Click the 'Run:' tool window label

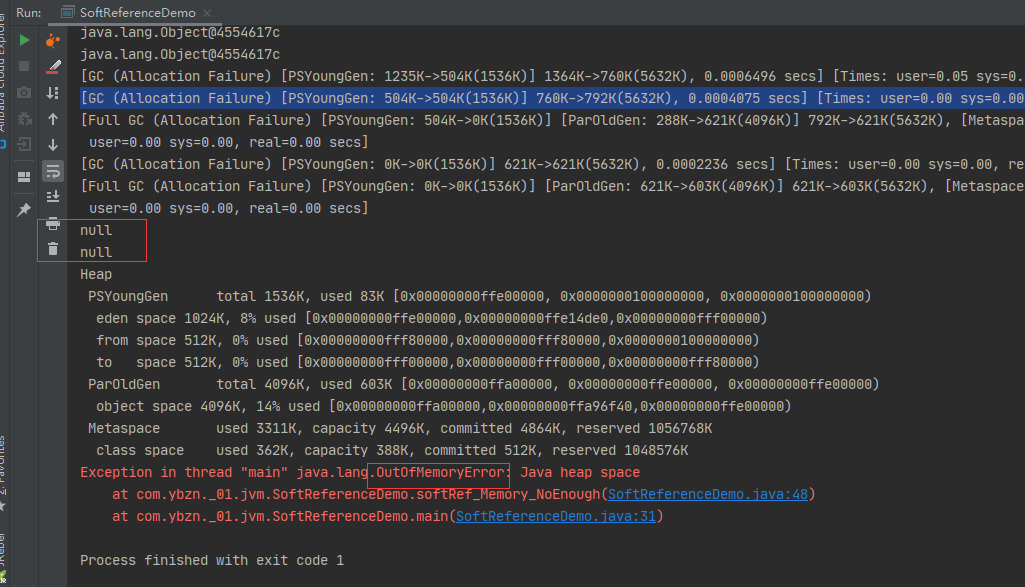(x=29, y=12)
